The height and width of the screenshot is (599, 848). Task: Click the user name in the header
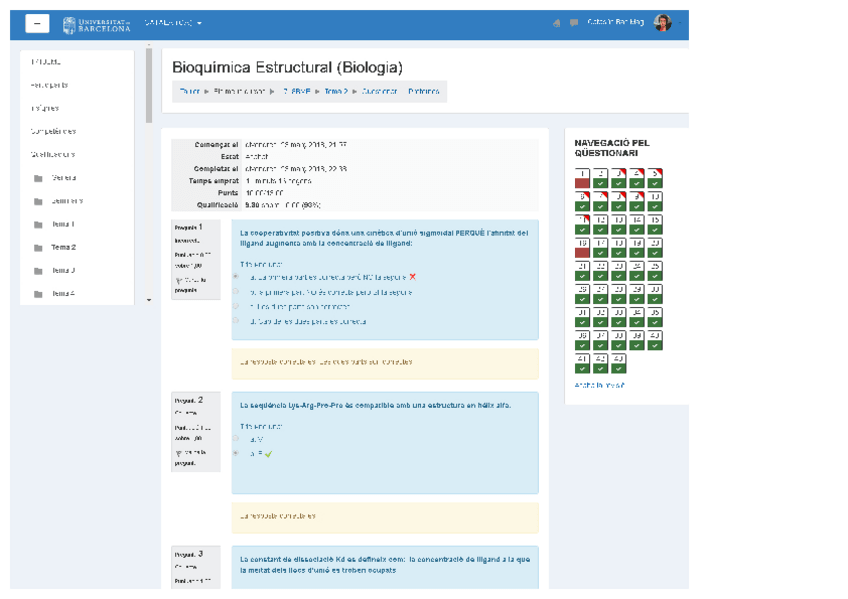(x=615, y=22)
